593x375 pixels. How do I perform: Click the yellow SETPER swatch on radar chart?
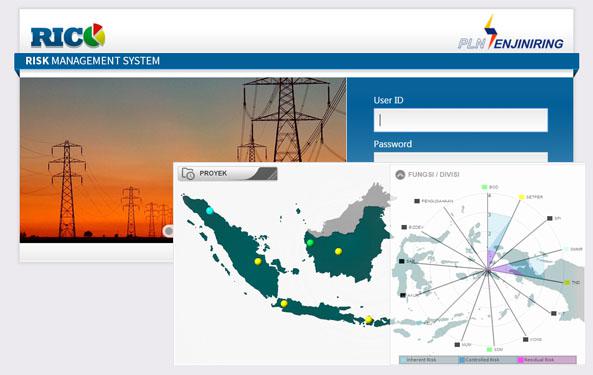coord(522,197)
